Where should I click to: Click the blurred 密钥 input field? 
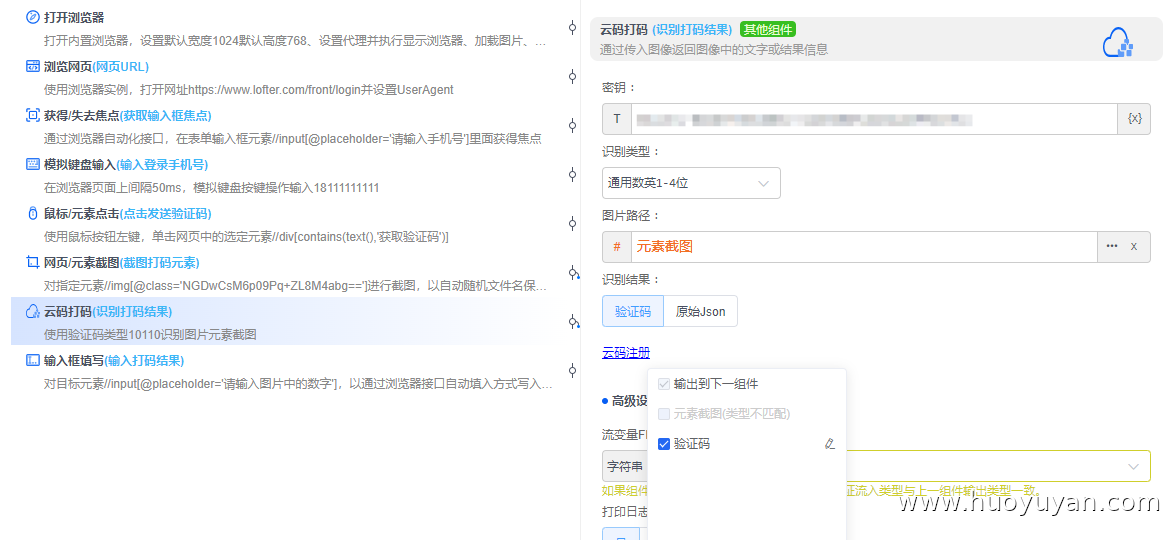(874, 119)
